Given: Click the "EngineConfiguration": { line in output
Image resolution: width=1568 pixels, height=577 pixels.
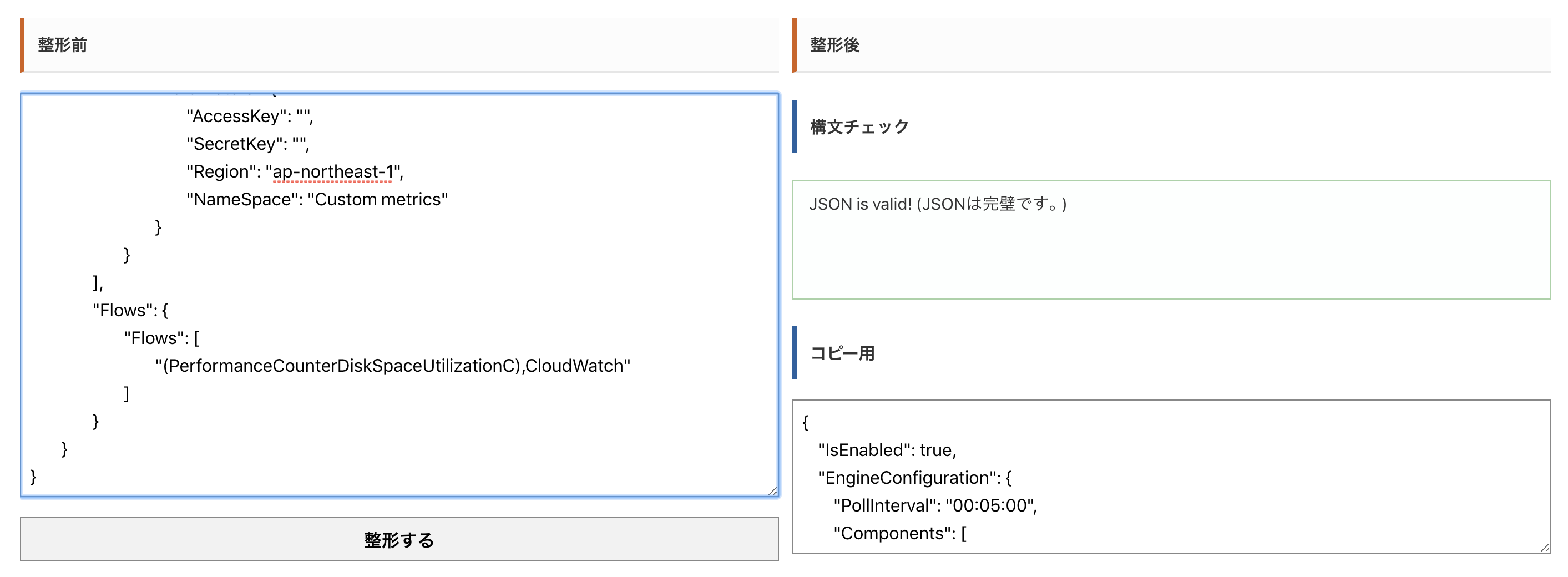Looking at the screenshot, I should 914,478.
